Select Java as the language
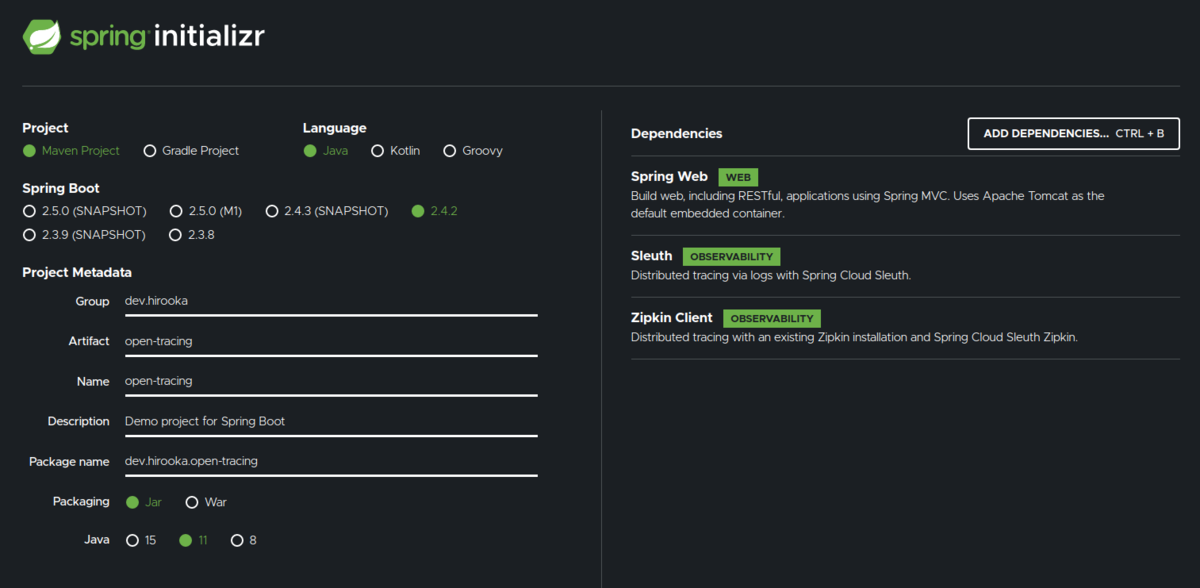Viewport: 1200px width, 588px height. pos(326,151)
